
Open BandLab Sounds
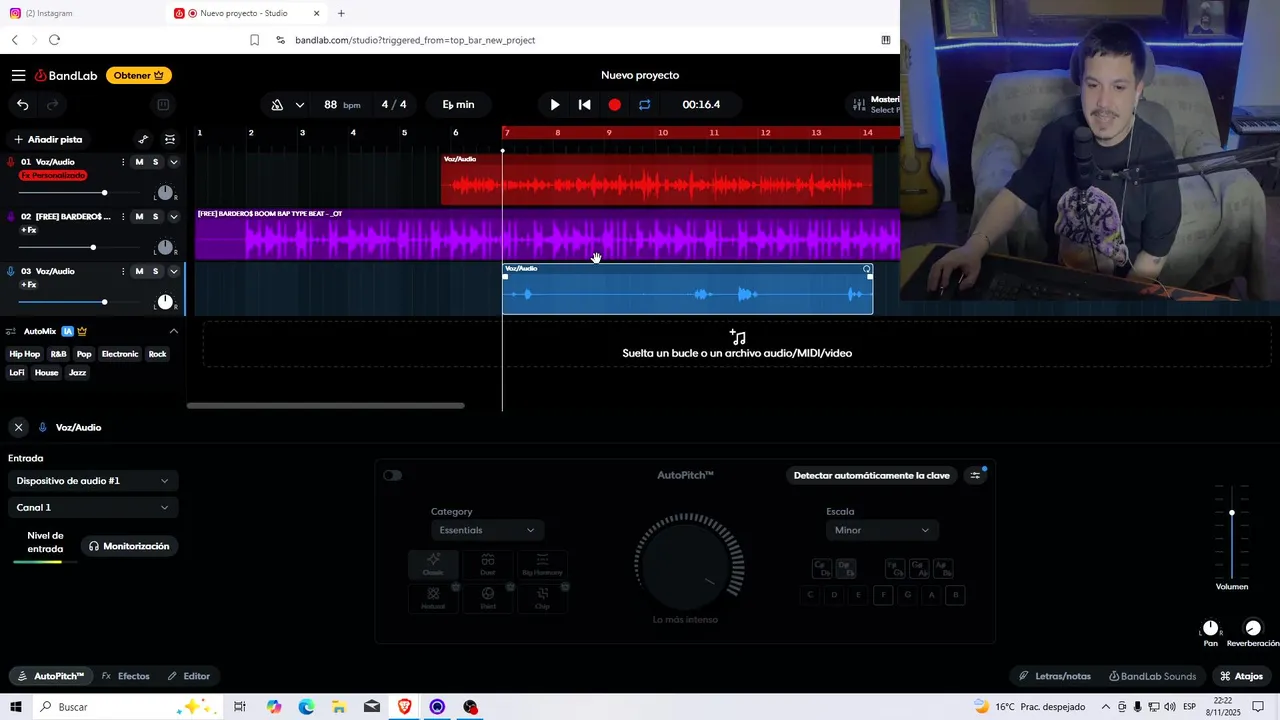coord(1153,676)
